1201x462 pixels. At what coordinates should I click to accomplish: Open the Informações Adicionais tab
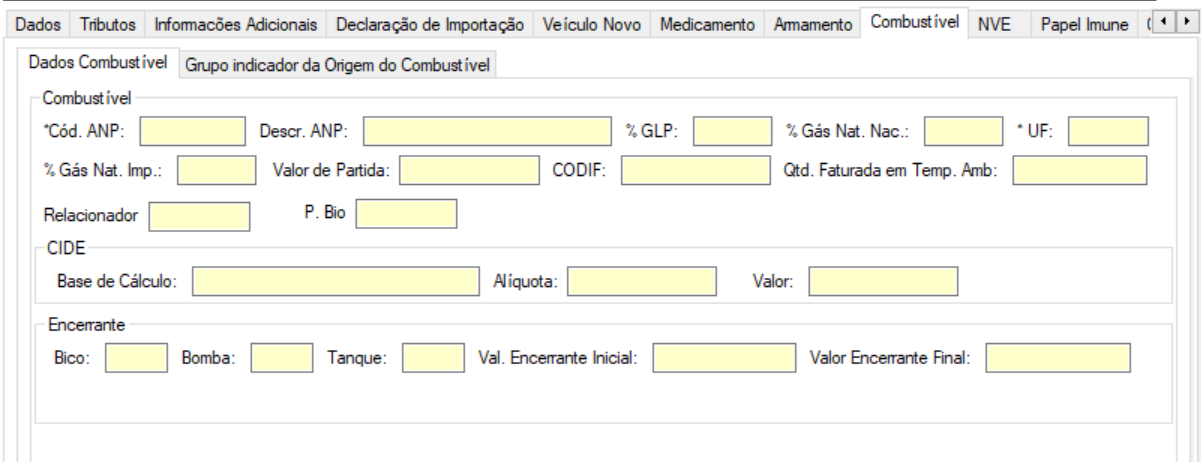[x=238, y=23]
